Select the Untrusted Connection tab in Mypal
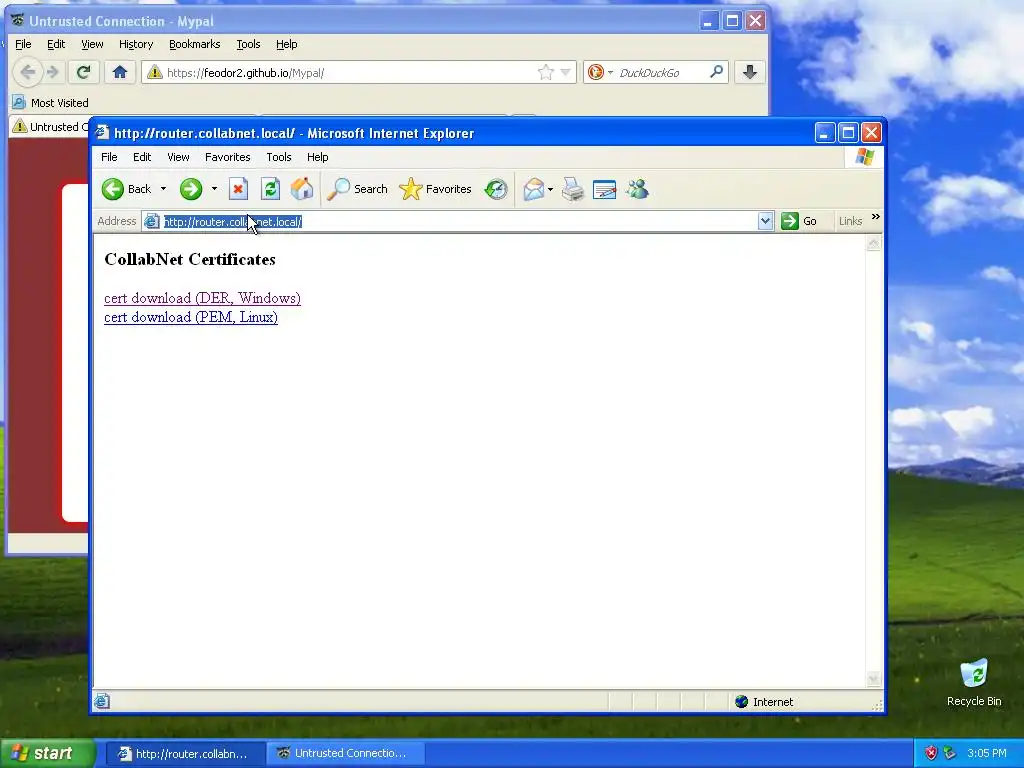This screenshot has height=768, width=1024. 50,127
